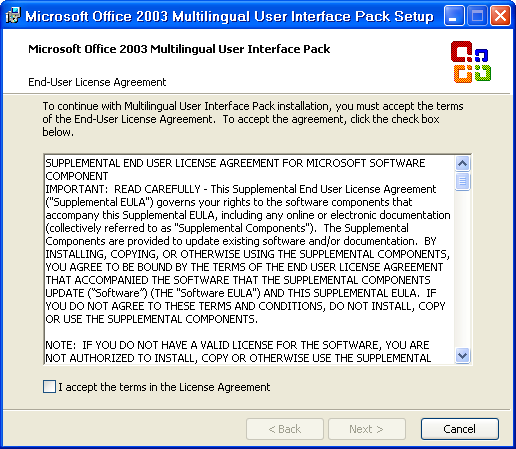The height and width of the screenshot is (449, 516).
Task: Click the Microsoft Office logo
Action: (471, 62)
